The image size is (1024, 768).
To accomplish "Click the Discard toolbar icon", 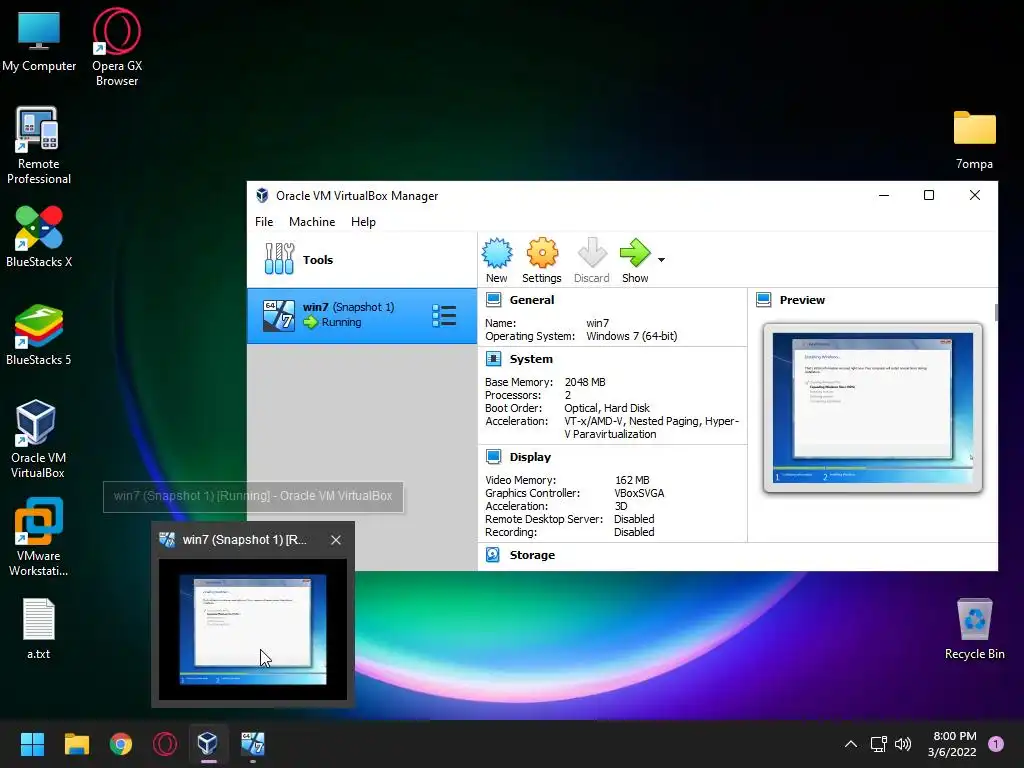I will tap(592, 253).
